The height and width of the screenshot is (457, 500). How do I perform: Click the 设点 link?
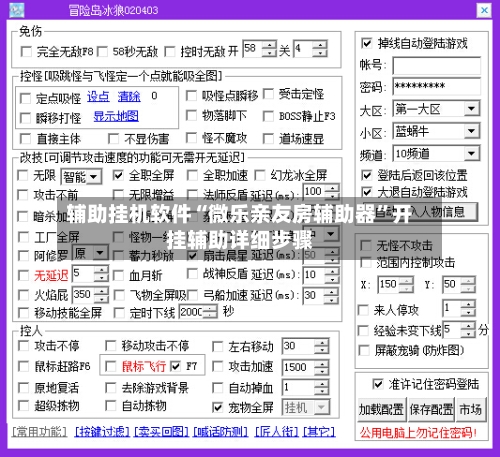tap(98, 97)
